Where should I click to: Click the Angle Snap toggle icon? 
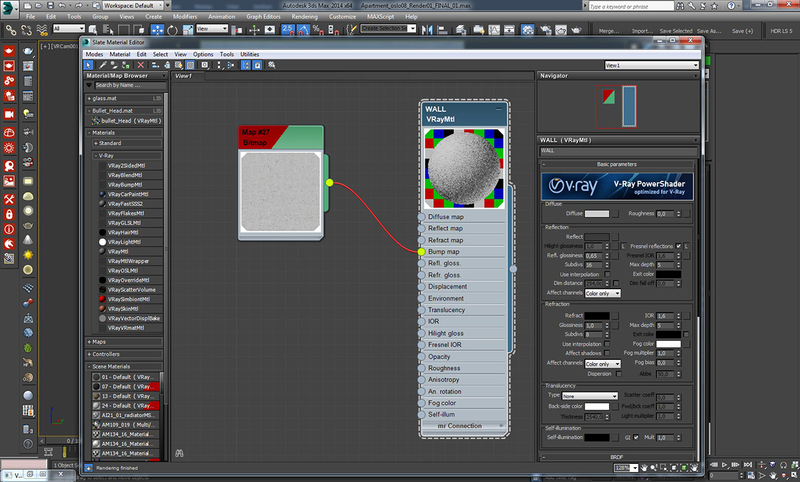pyautogui.click(x=303, y=30)
